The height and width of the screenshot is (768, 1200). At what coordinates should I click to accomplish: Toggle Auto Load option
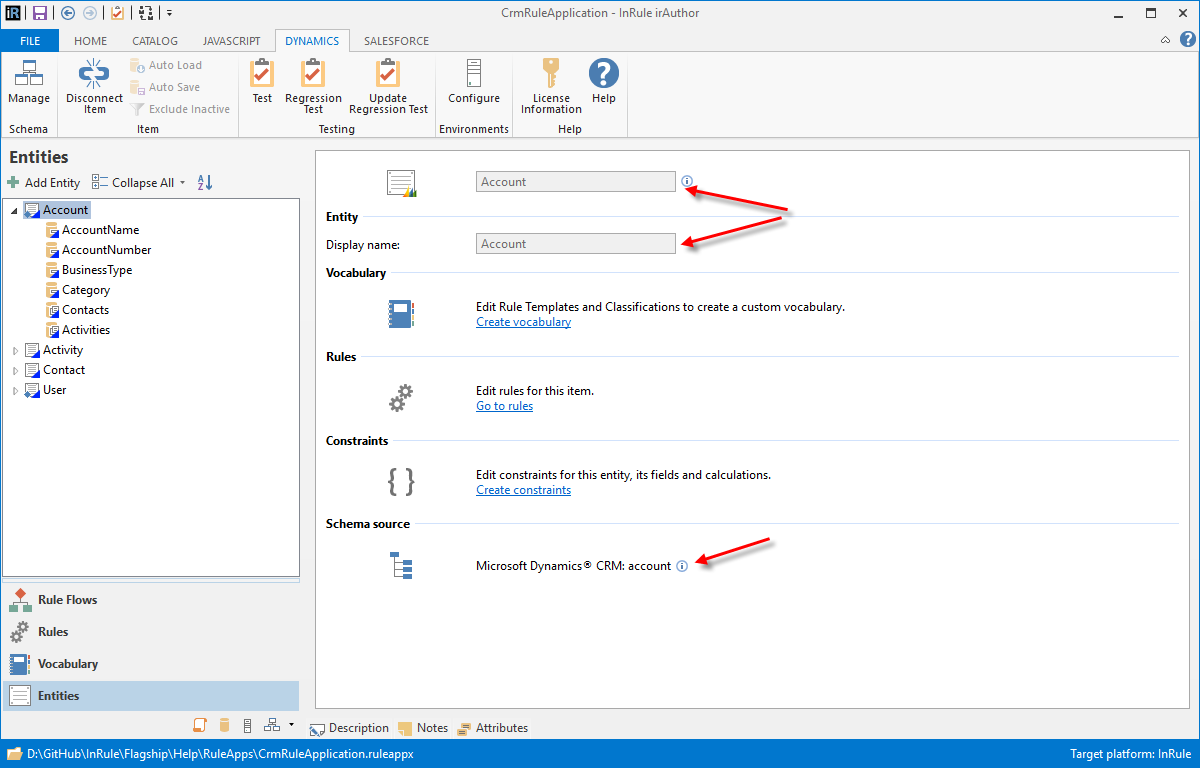(166, 65)
